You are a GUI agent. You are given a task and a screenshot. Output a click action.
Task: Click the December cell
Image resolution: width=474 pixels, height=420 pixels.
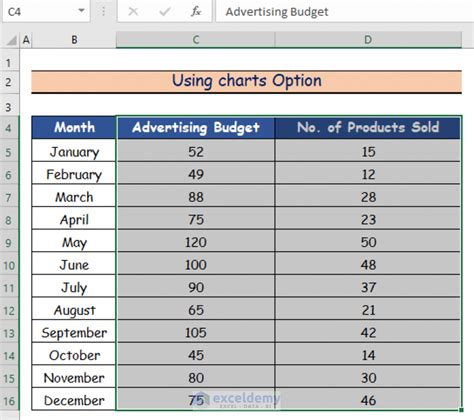point(74,400)
